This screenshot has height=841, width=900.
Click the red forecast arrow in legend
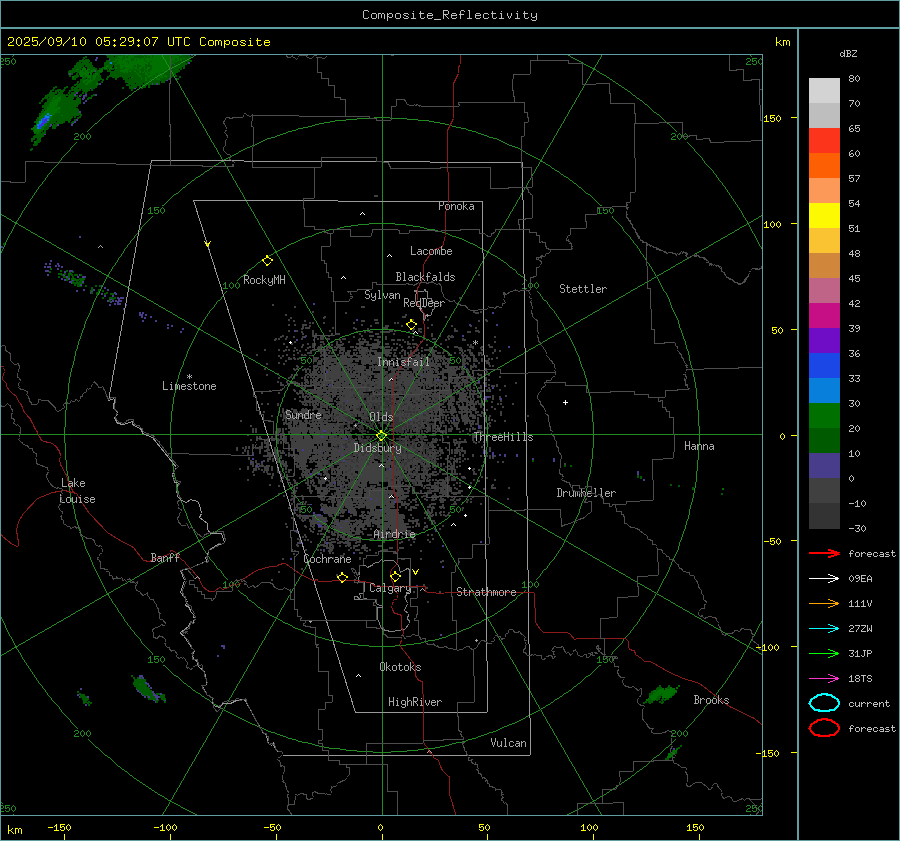tap(824, 553)
